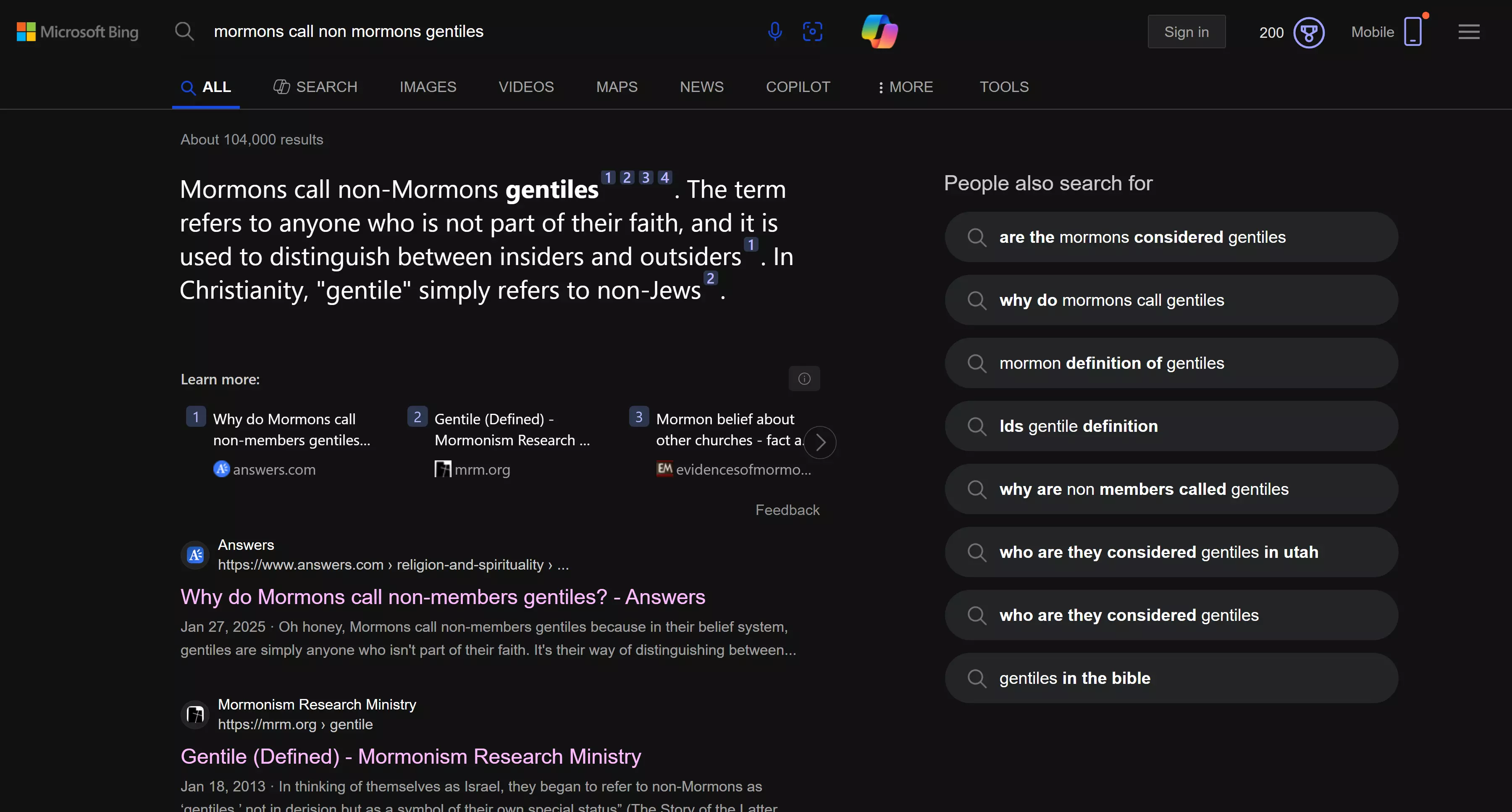Switch to the SEARCH tab
Image resolution: width=1512 pixels, height=812 pixels.
pos(315,87)
